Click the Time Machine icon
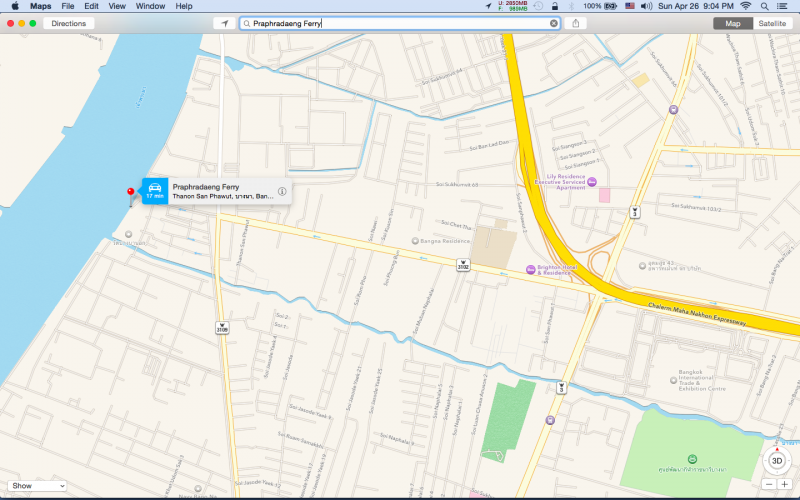Screen dimensions: 800x500 click(x=538, y=6)
